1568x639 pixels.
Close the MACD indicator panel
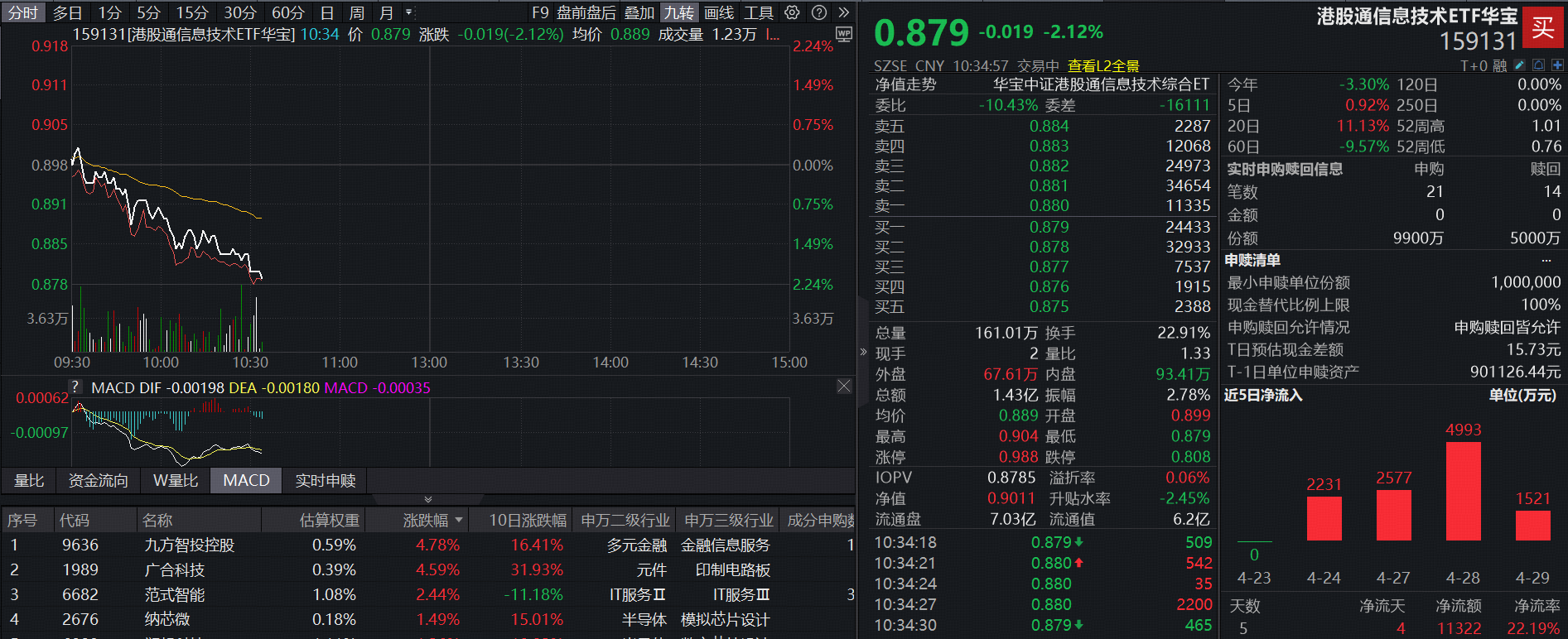click(x=844, y=387)
